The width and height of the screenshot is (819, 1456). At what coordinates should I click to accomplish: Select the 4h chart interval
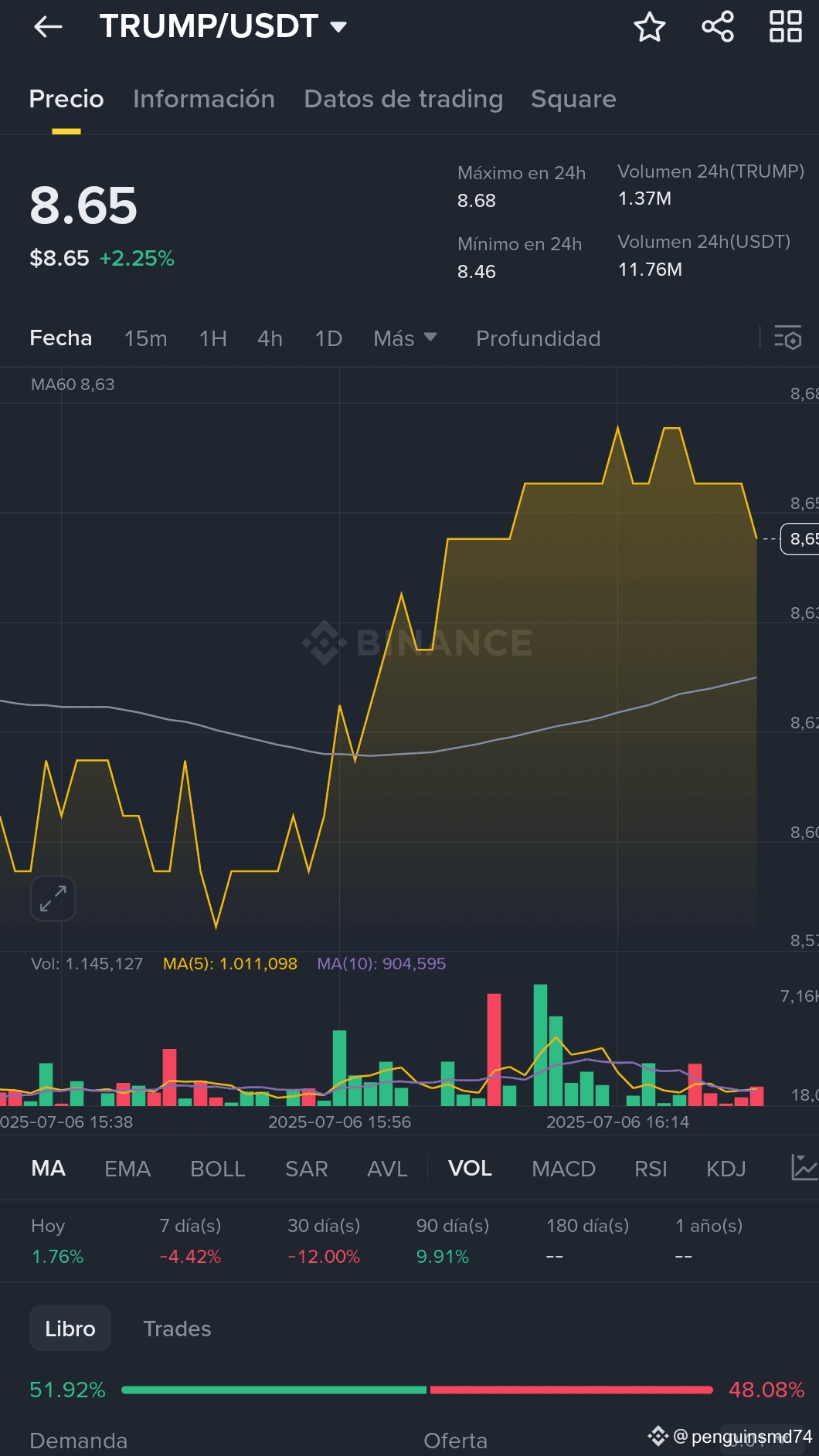click(270, 338)
